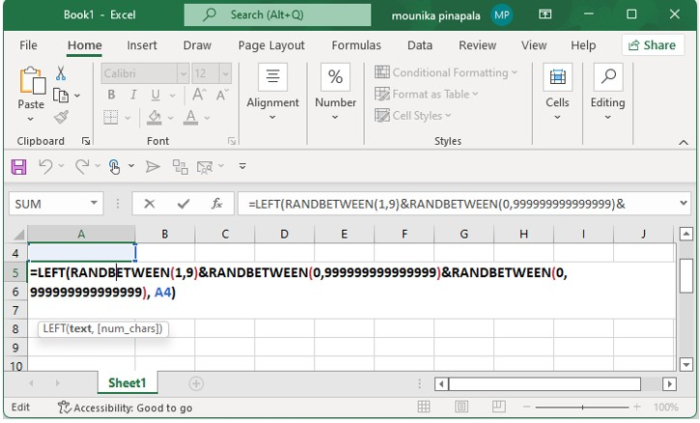This screenshot has height=423, width=700.
Task: Cancel the formula entry with X
Action: [150, 204]
